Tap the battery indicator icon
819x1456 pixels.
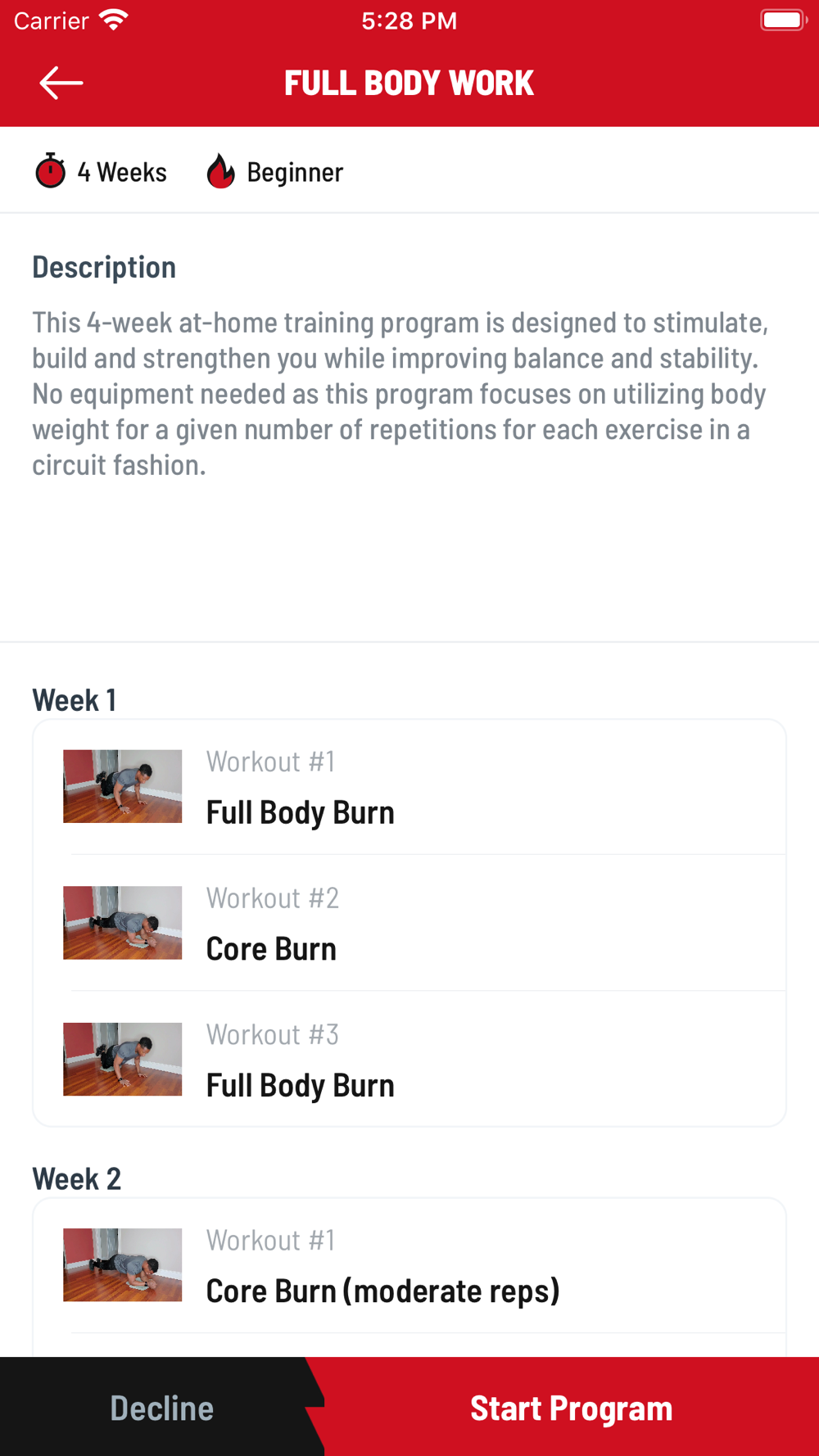(x=784, y=20)
